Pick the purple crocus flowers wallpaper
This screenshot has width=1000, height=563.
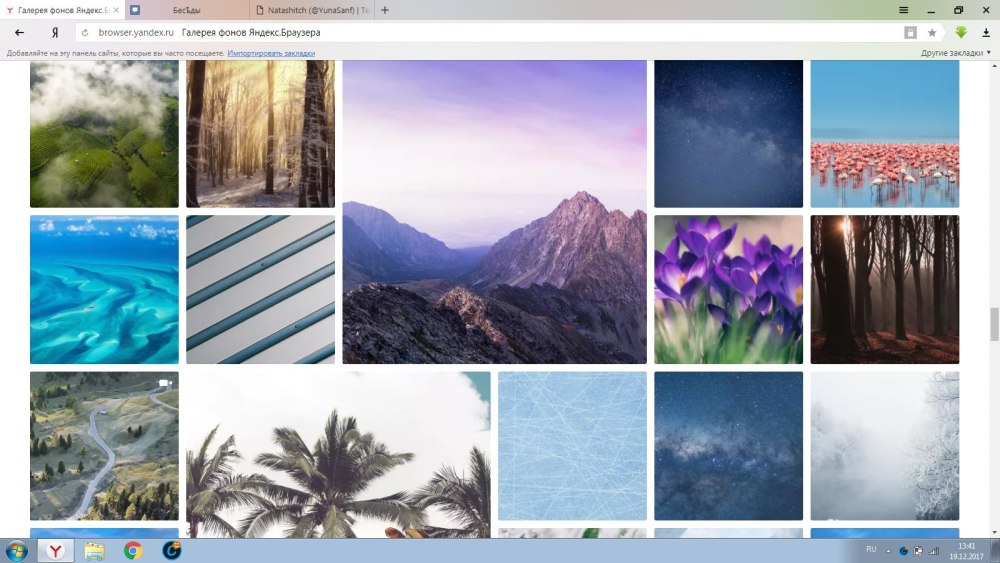pos(728,289)
